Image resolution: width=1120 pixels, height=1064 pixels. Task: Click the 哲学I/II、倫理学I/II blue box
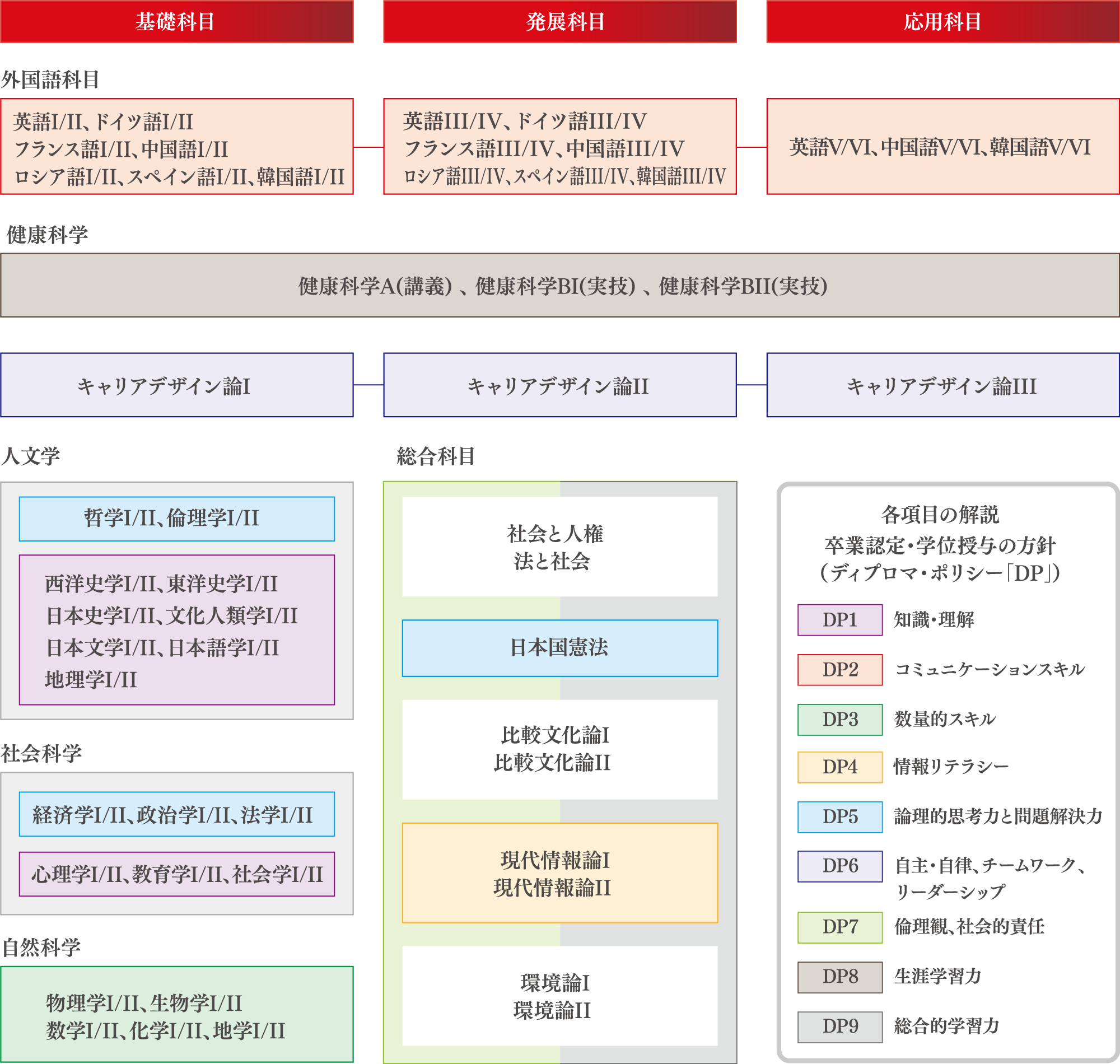(x=176, y=519)
